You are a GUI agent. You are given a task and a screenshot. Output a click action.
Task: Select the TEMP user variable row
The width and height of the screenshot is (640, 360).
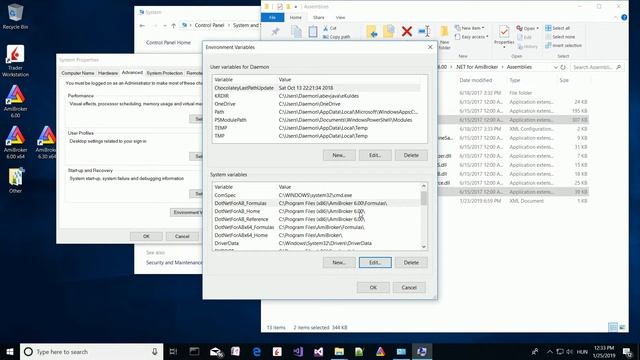point(316,128)
